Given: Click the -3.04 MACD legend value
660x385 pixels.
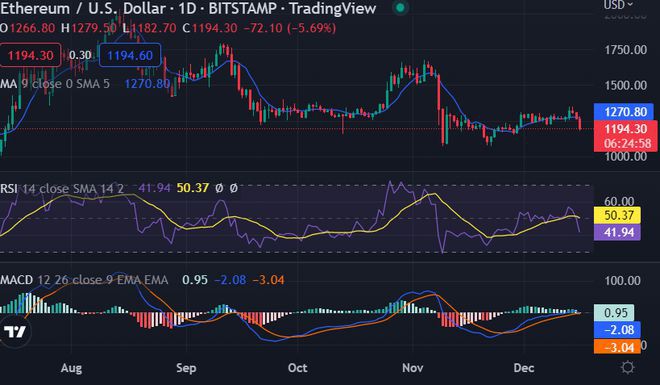Looking at the screenshot, I should point(269,280).
